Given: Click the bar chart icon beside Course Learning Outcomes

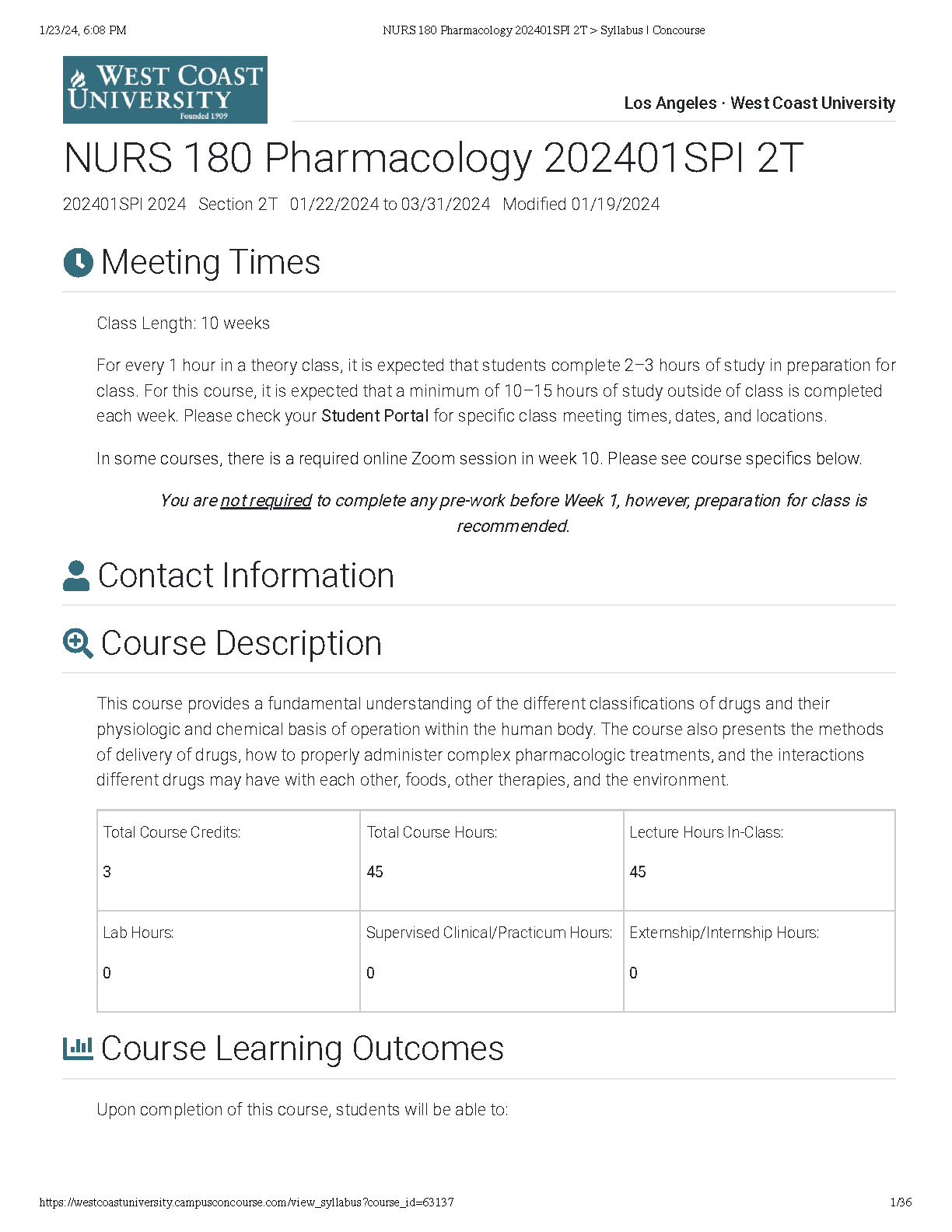Looking at the screenshot, I should pyautogui.click(x=78, y=1048).
